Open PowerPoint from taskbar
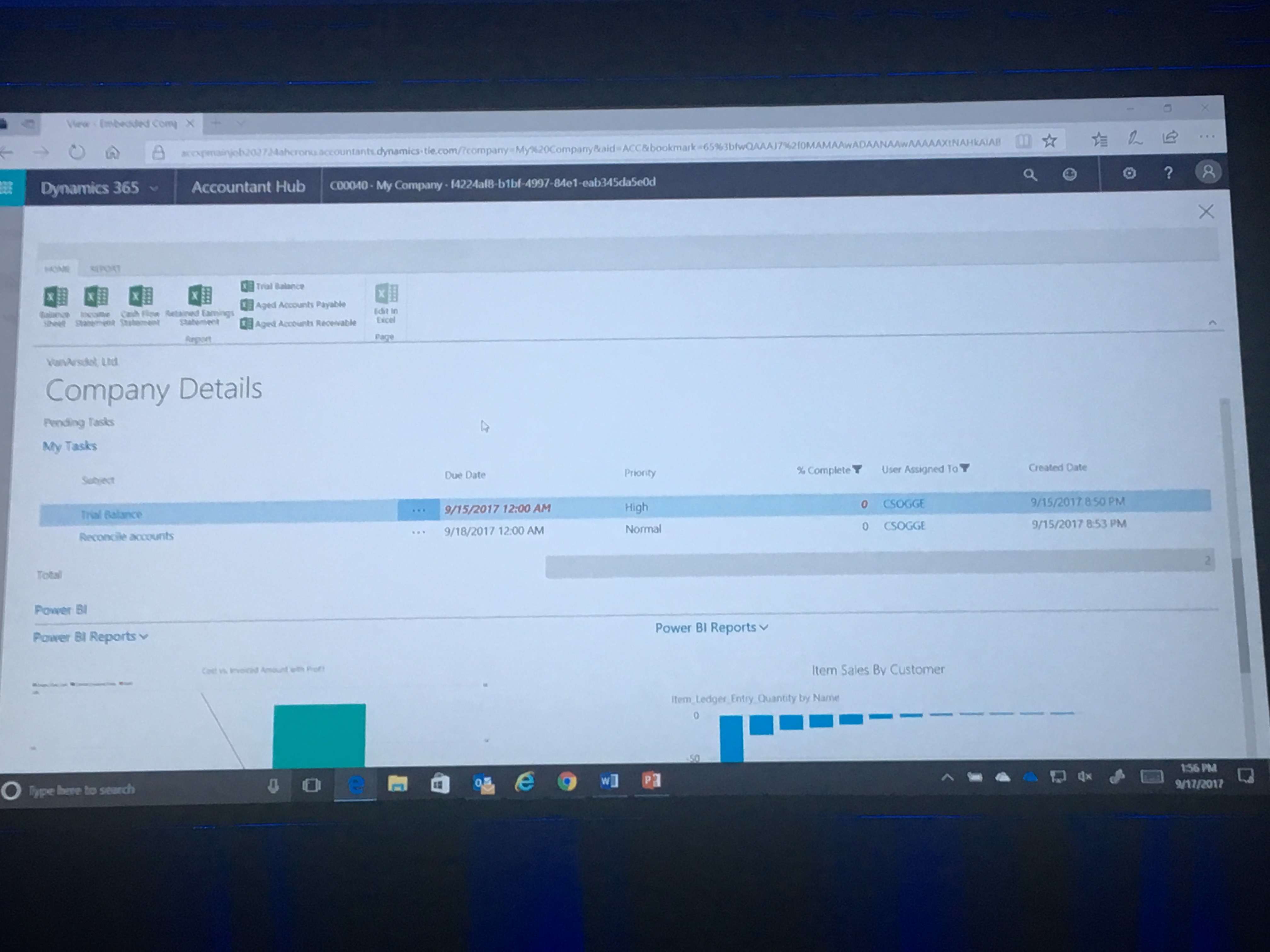Screen dimensions: 1270x952 651,780
